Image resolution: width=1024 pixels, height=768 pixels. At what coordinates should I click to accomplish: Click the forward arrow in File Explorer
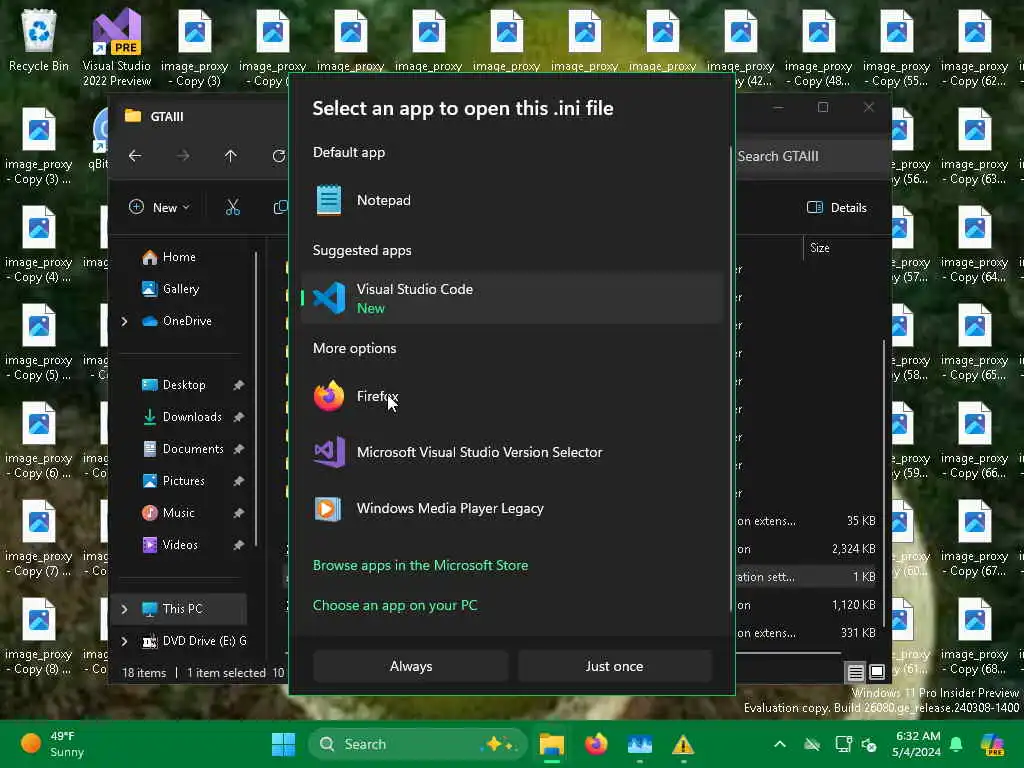click(183, 156)
